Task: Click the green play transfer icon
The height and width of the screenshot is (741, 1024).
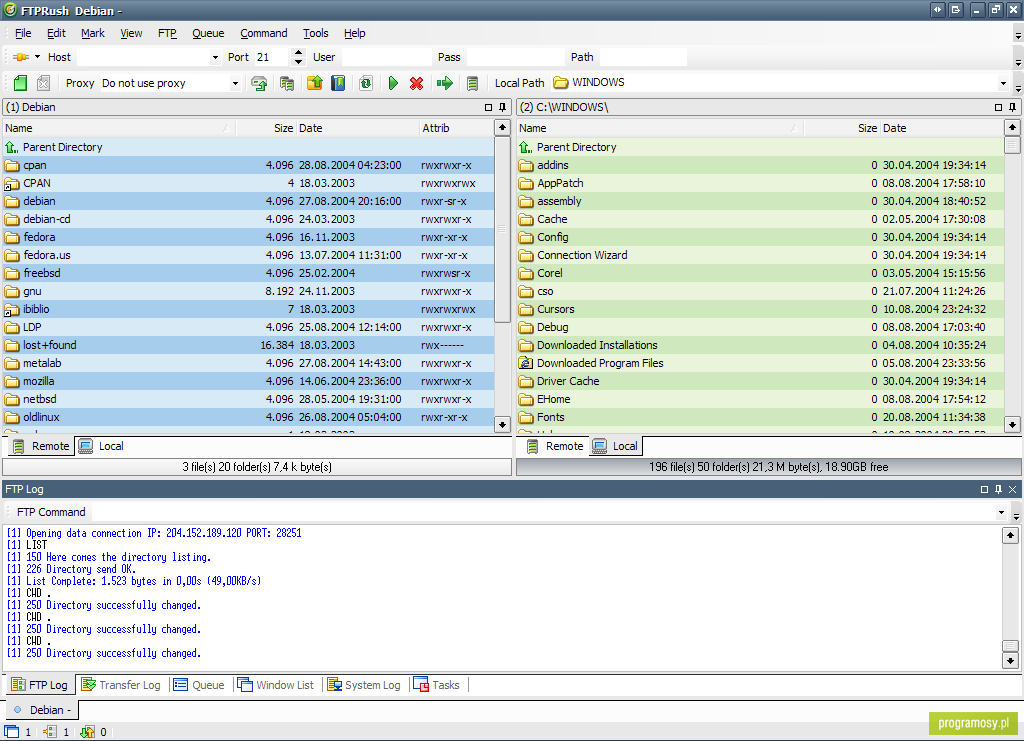Action: pyautogui.click(x=393, y=84)
